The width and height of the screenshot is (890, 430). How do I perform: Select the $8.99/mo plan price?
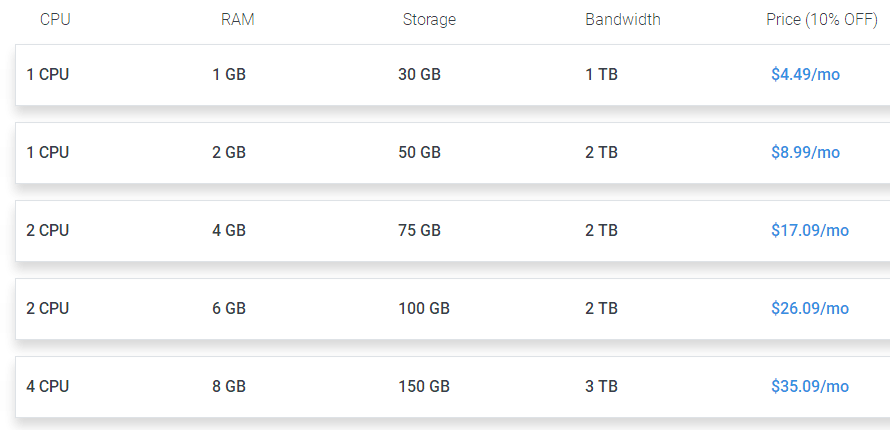point(805,152)
